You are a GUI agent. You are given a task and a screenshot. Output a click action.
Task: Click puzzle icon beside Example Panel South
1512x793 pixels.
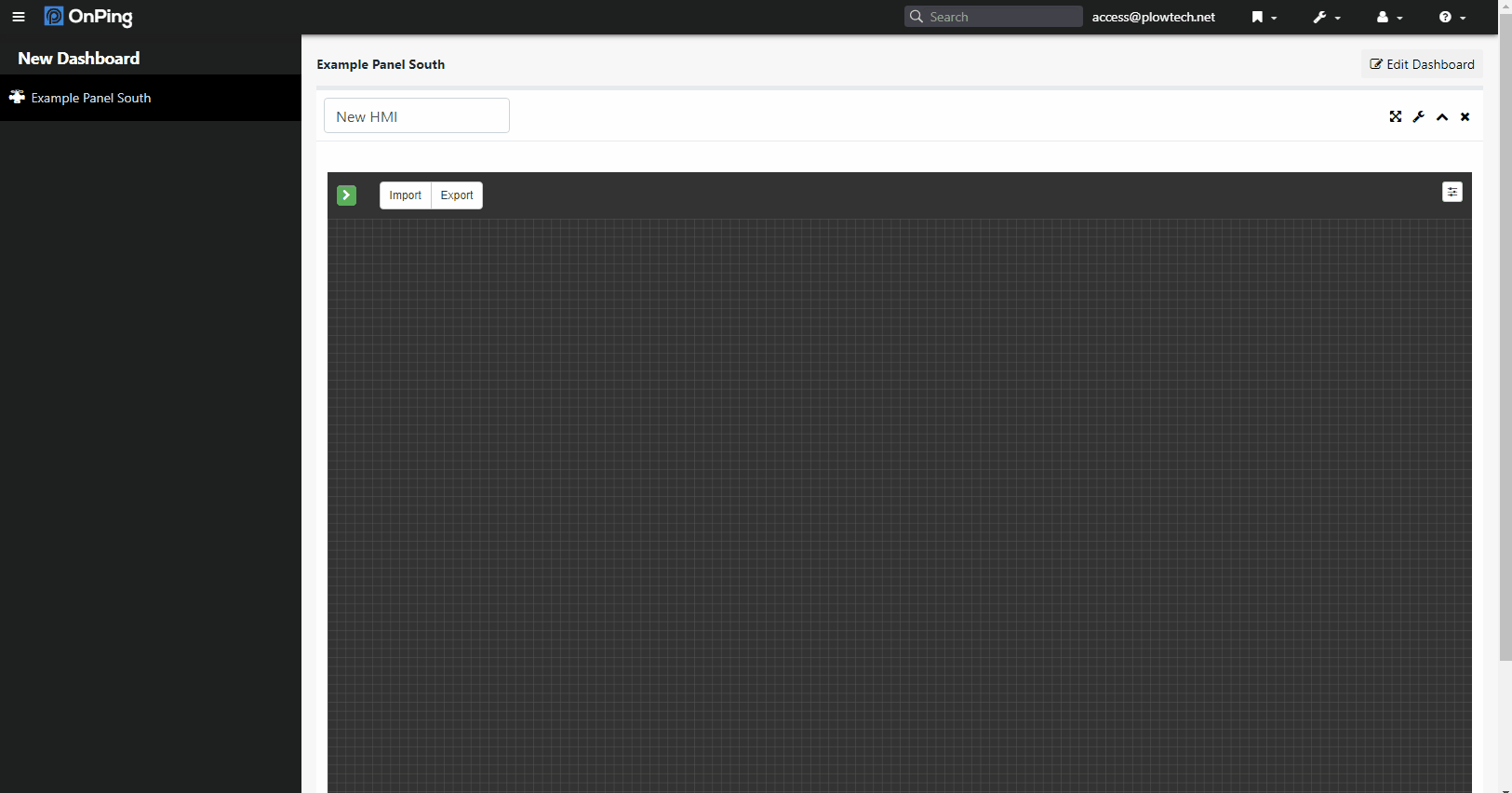pos(17,98)
